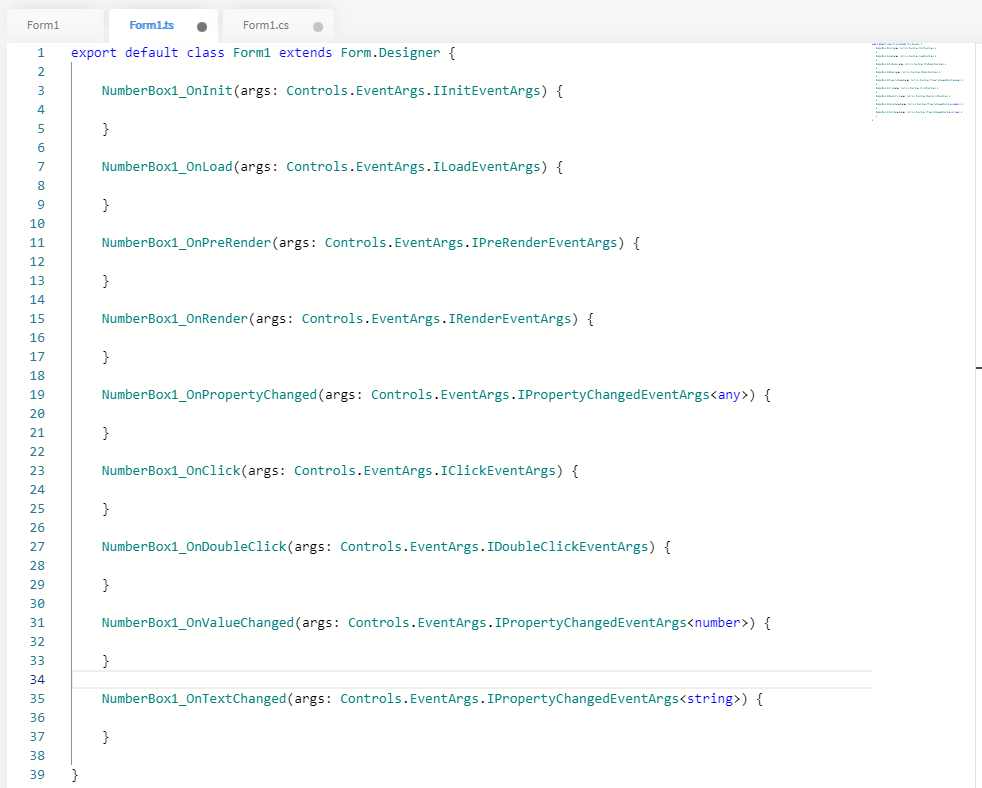982x788 pixels.
Task: Select the Form1.ts tab
Action: tap(151, 25)
